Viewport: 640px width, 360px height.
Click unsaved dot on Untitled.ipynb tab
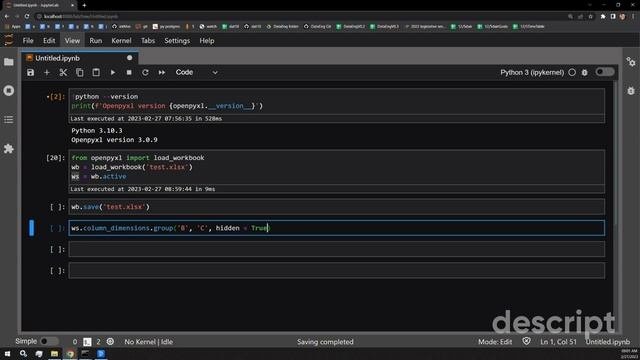click(x=129, y=58)
